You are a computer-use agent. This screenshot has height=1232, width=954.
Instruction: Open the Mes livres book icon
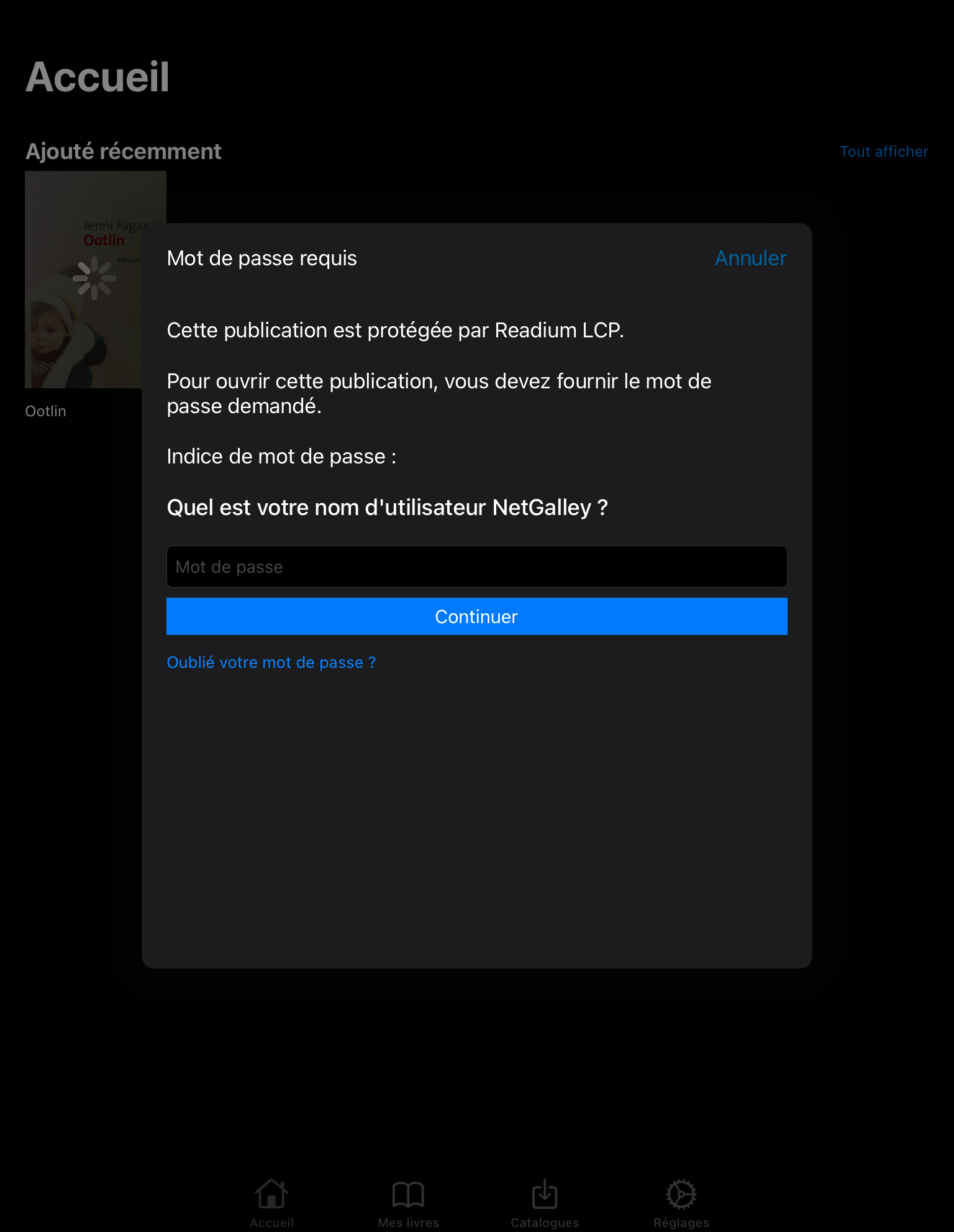(408, 1194)
